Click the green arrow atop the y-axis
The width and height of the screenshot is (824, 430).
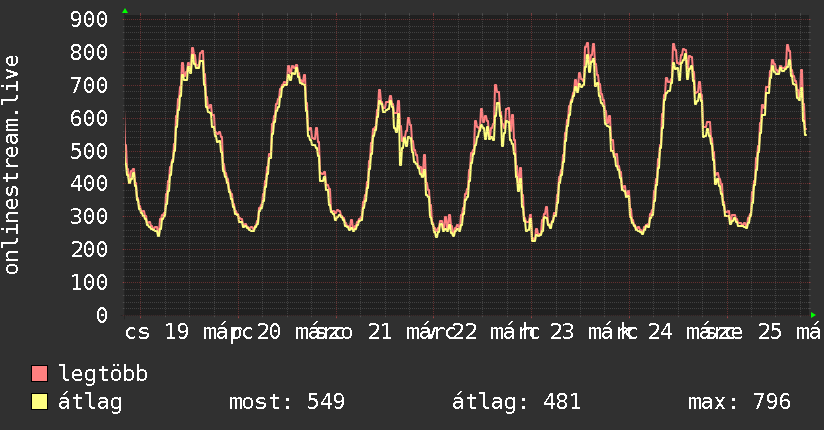pyautogui.click(x=125, y=11)
